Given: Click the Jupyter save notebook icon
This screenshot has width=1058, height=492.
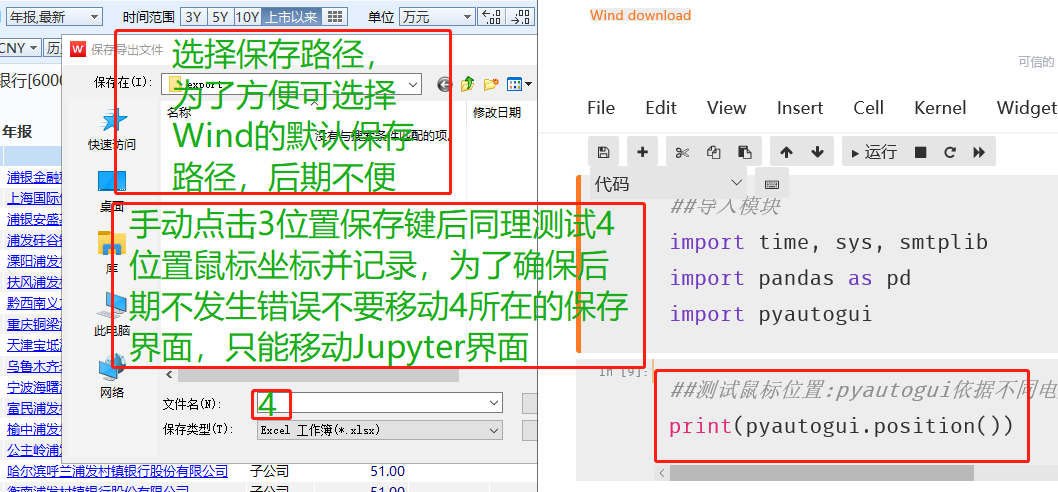Looking at the screenshot, I should (x=603, y=152).
